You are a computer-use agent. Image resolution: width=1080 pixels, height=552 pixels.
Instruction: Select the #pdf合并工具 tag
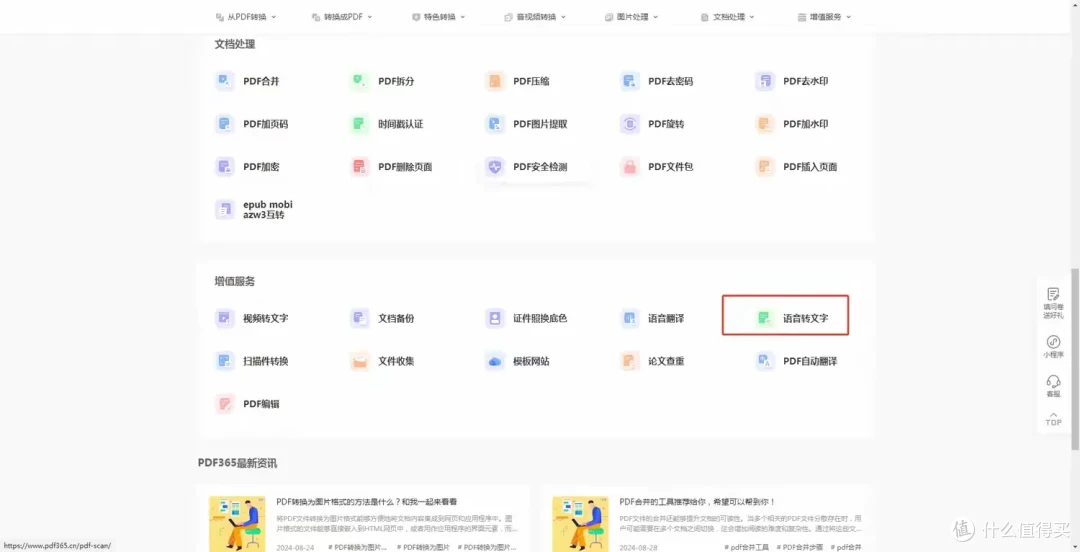(x=747, y=547)
